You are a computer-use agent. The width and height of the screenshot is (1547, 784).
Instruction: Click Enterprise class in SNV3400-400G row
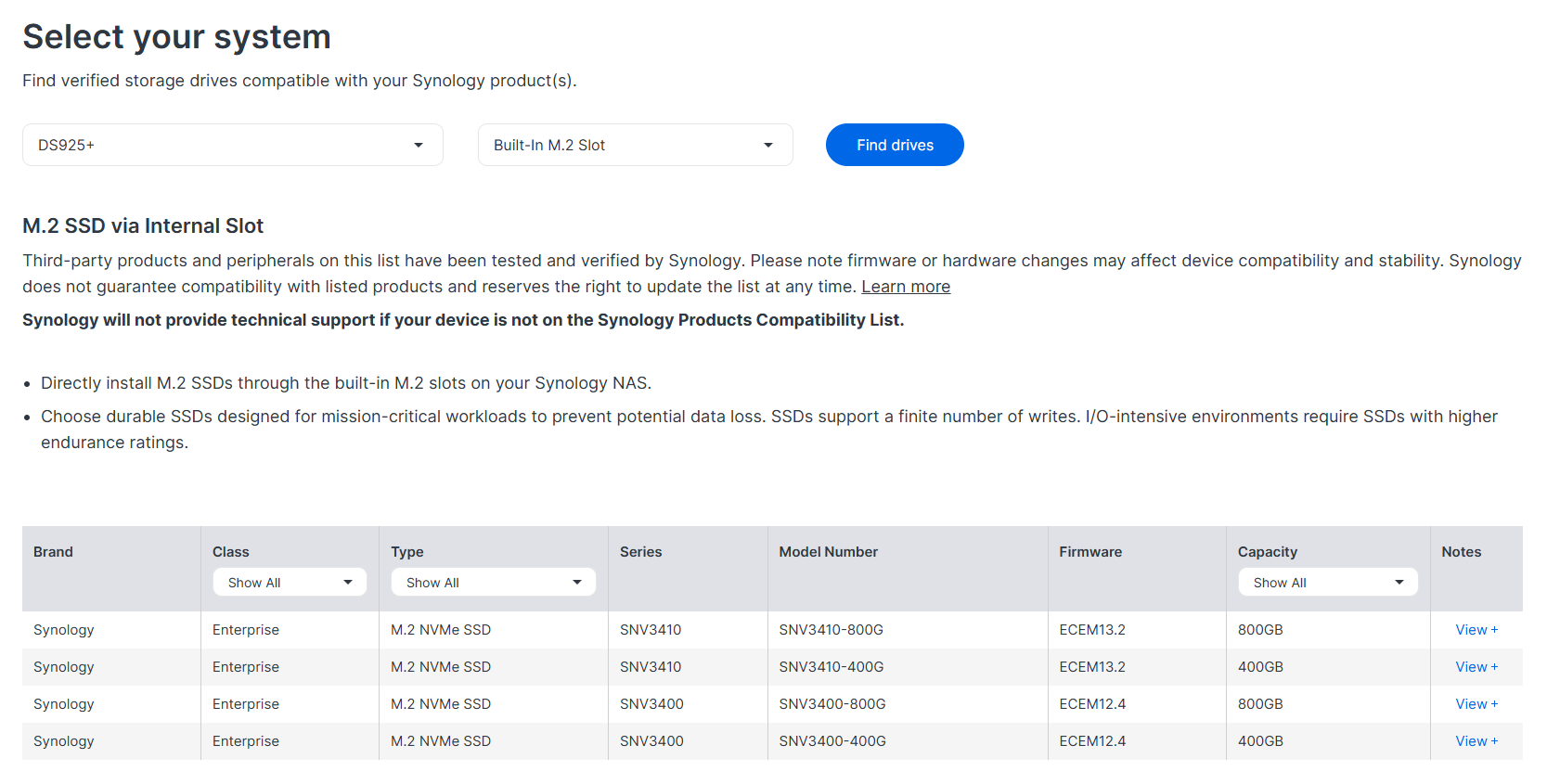(x=246, y=741)
